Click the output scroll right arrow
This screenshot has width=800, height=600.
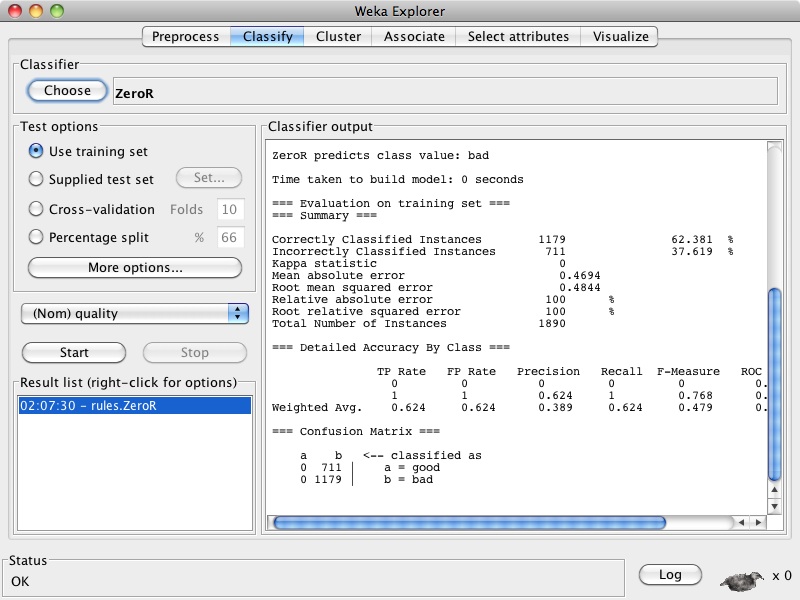pos(758,522)
